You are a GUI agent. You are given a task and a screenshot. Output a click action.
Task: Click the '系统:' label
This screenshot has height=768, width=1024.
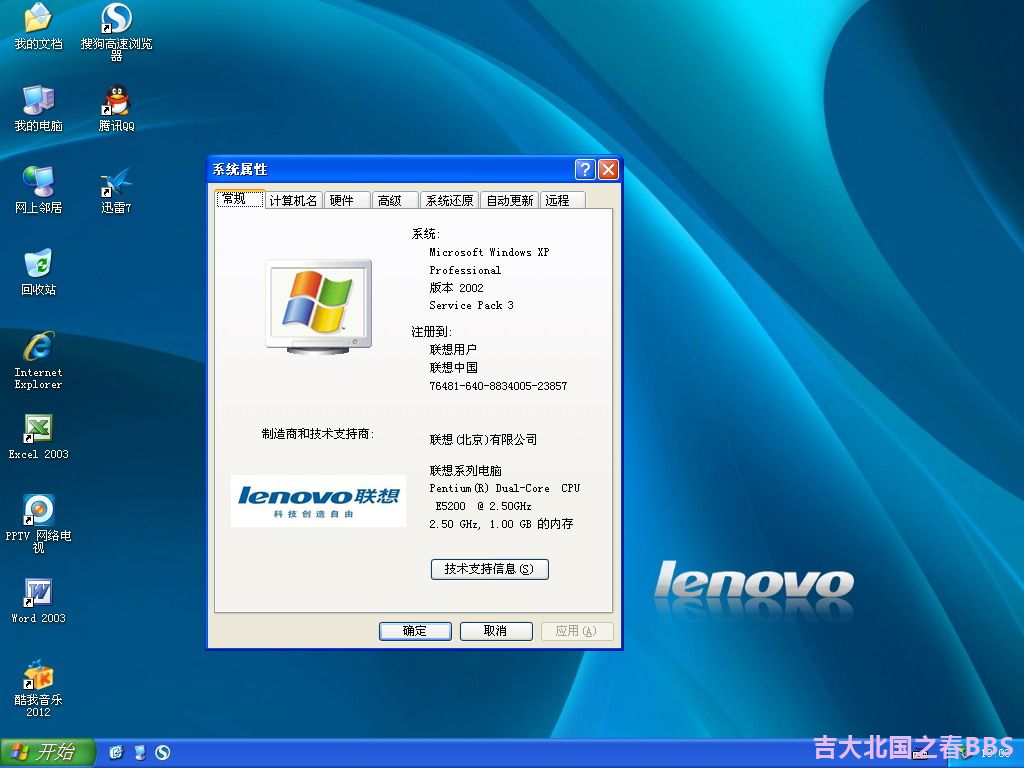(x=426, y=234)
